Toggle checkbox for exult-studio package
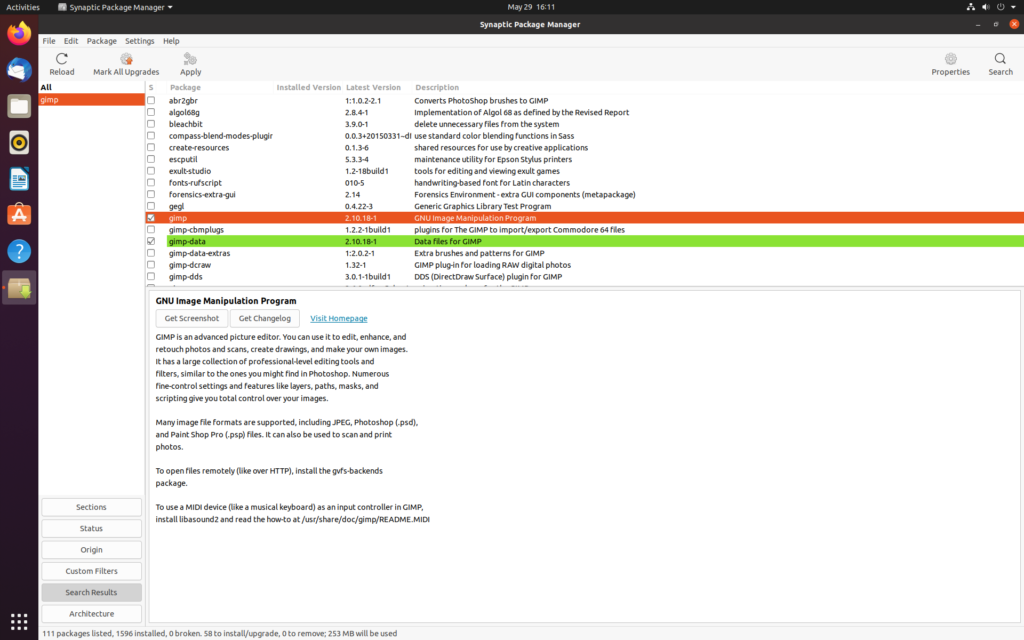Viewport: 1024px width, 640px height. coord(151,171)
